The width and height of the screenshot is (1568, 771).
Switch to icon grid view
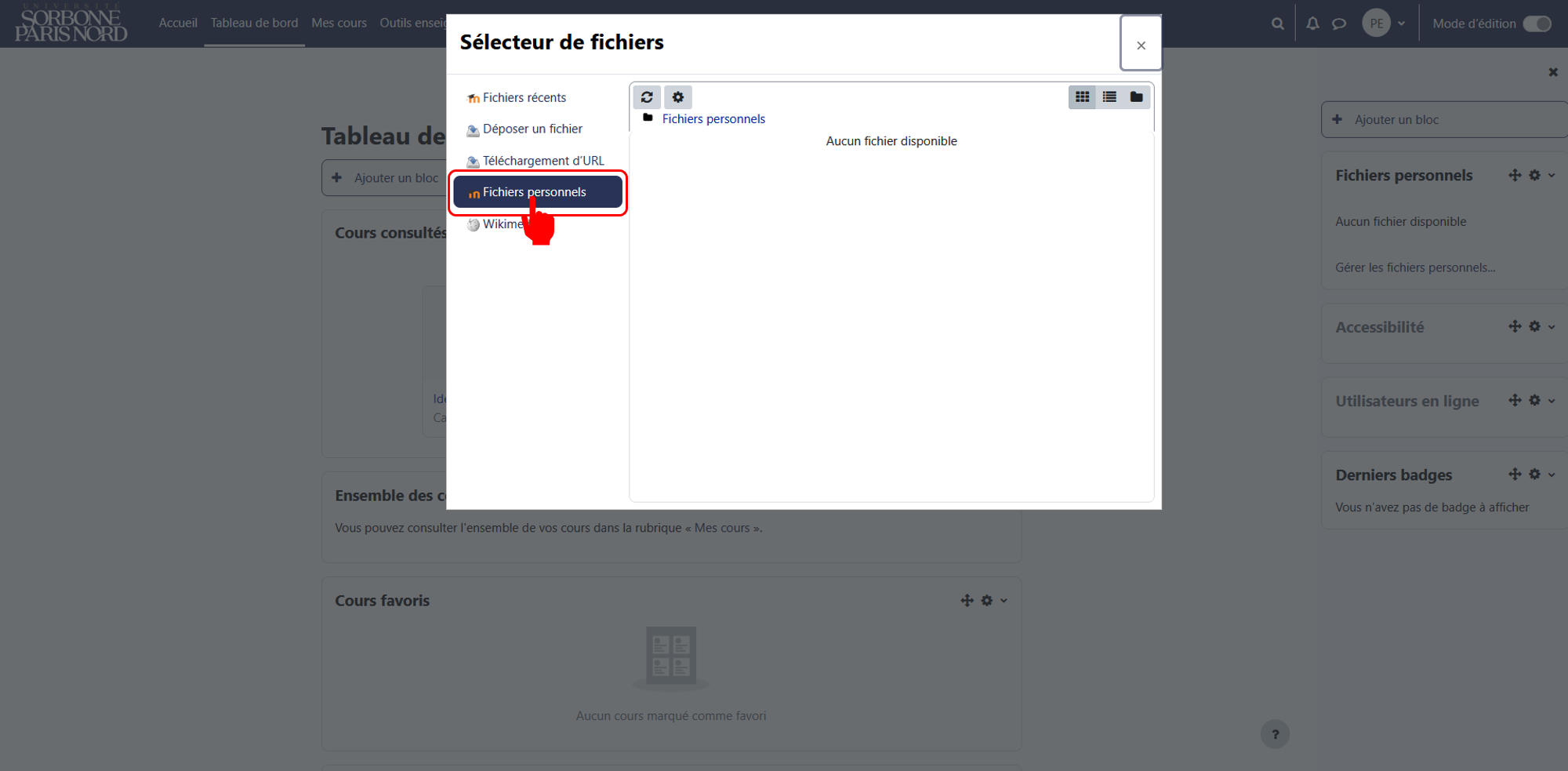[x=1082, y=97]
